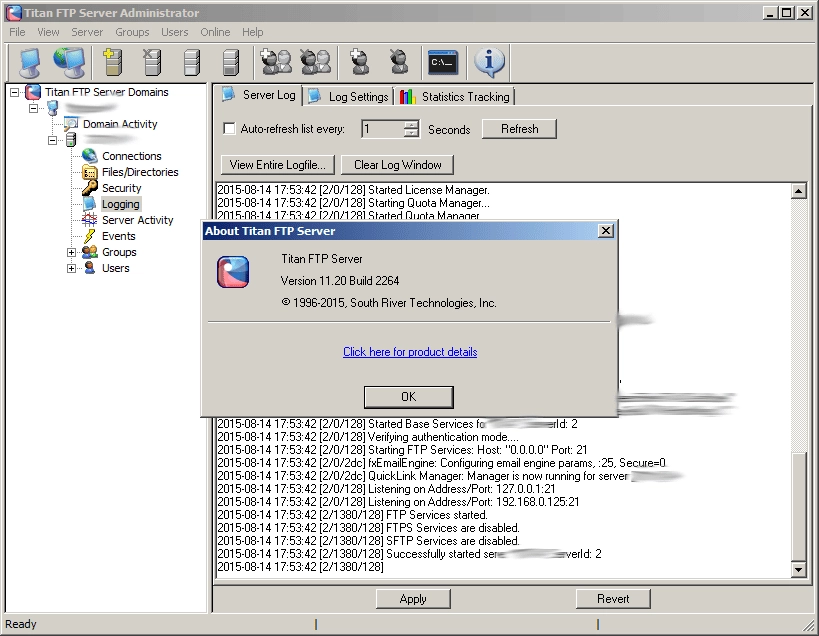Expand the Groups tree node
The height and width of the screenshot is (636, 819).
[x=72, y=252]
